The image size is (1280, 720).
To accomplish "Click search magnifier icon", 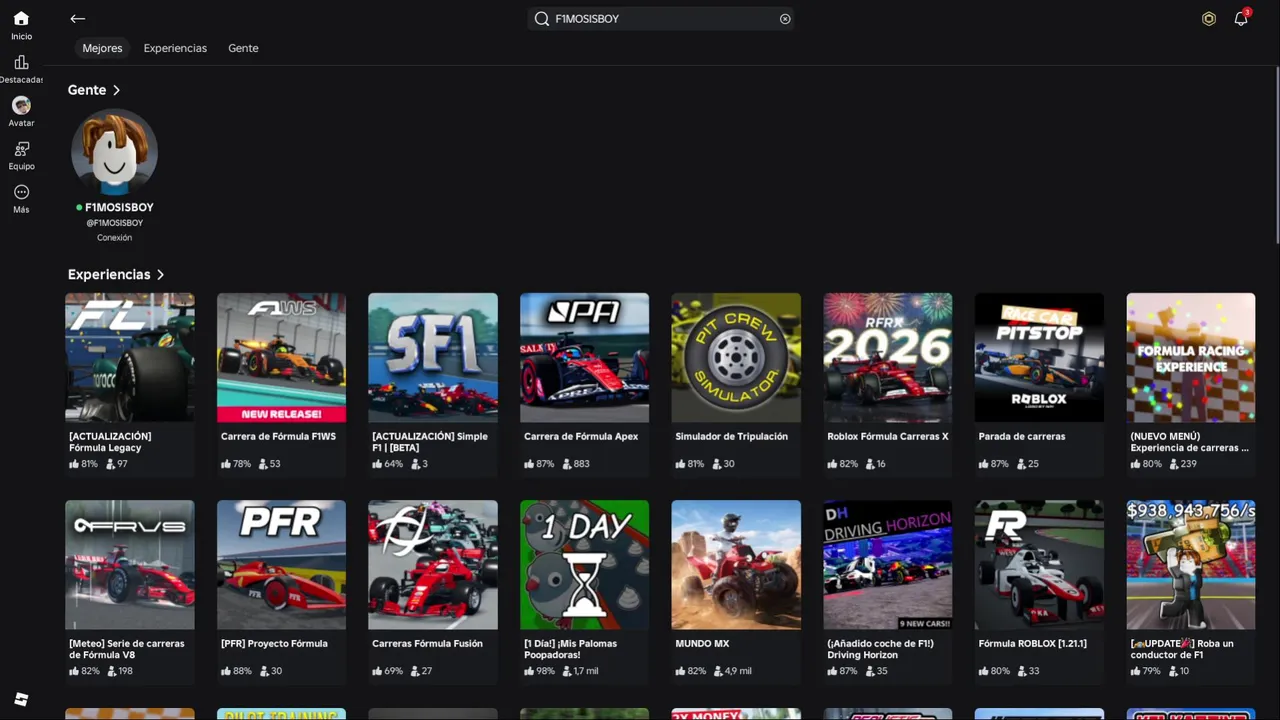I will pos(542,19).
